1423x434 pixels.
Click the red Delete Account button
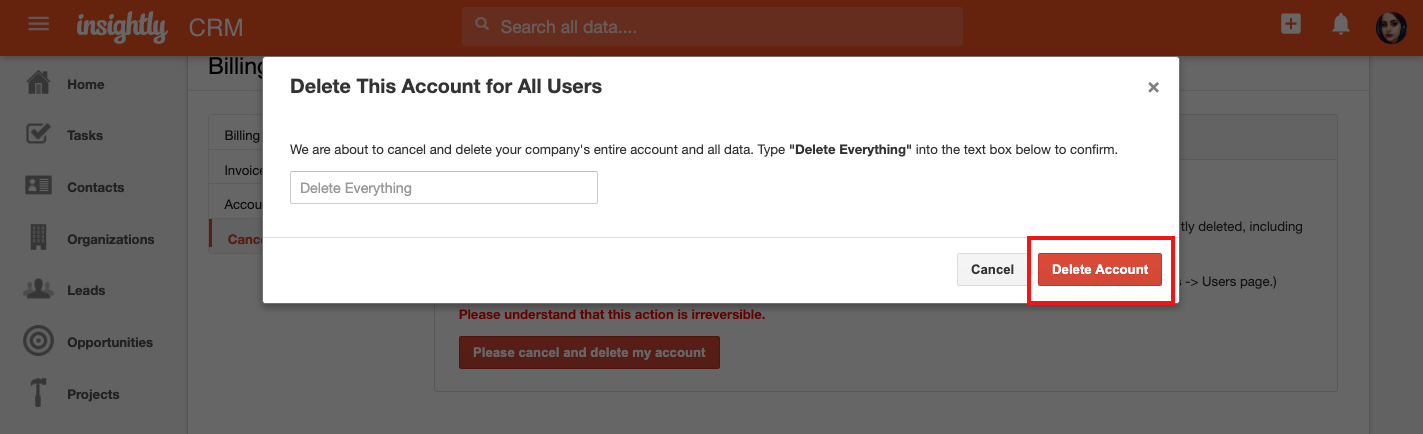tap(1100, 269)
